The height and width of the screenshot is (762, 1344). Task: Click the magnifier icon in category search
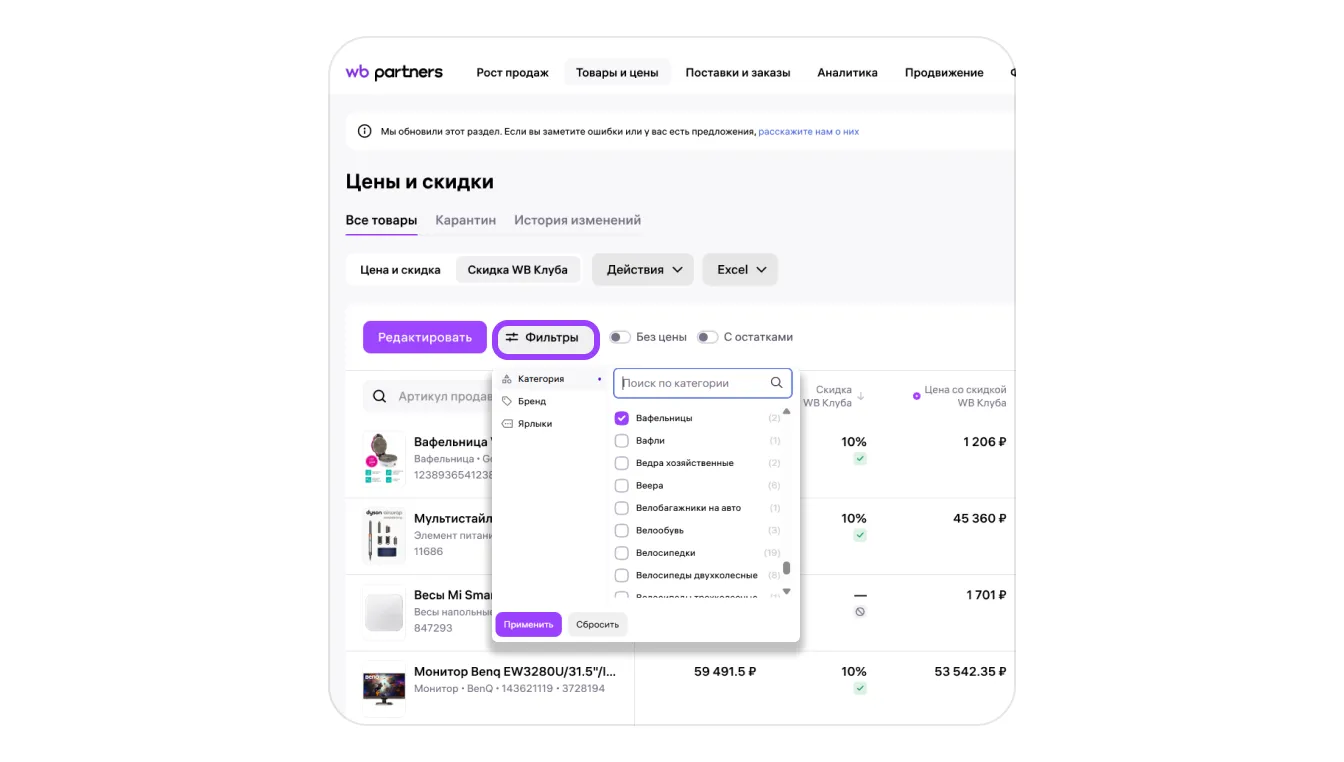[777, 383]
